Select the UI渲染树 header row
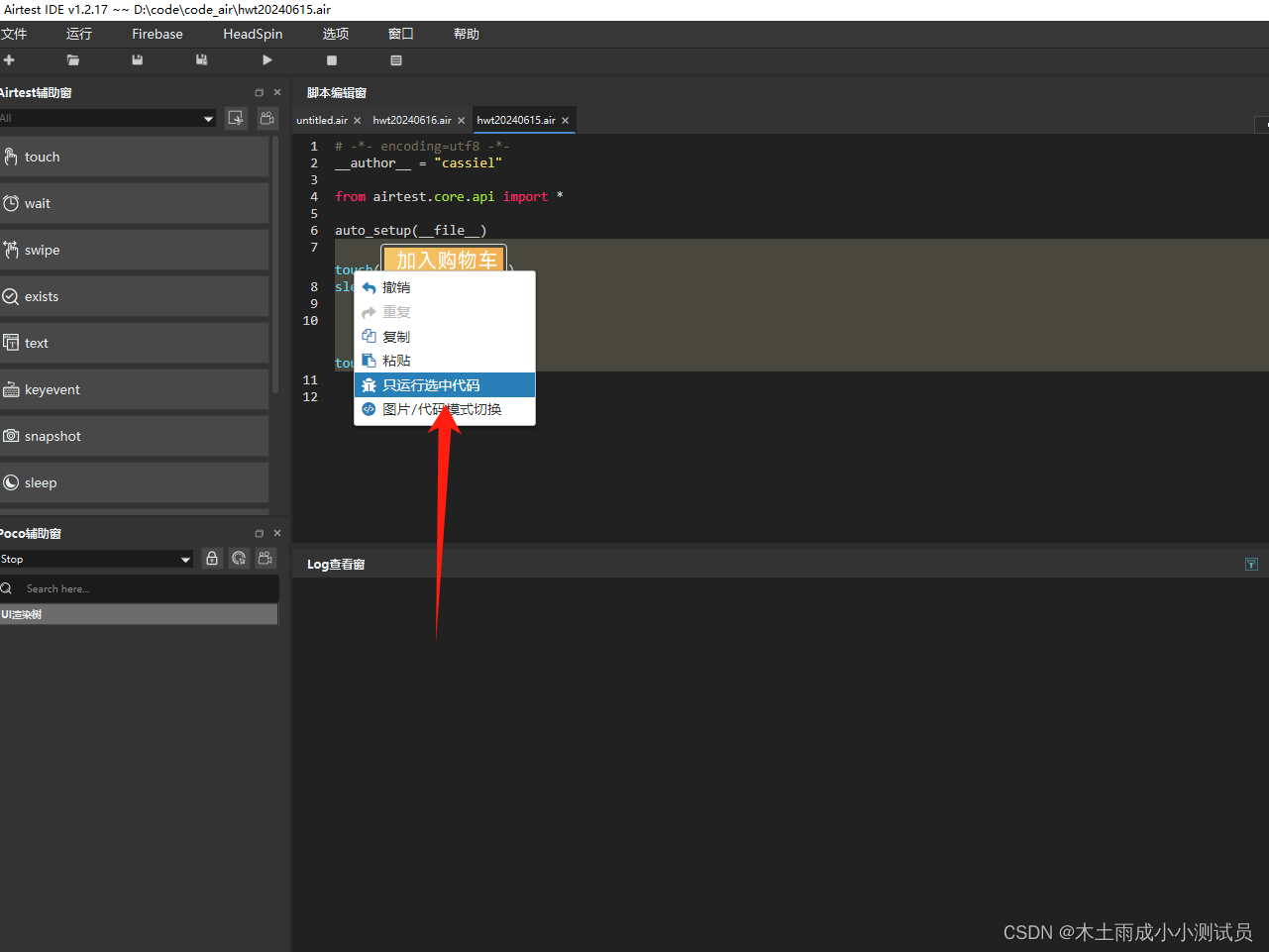The height and width of the screenshot is (952, 1269). click(139, 614)
